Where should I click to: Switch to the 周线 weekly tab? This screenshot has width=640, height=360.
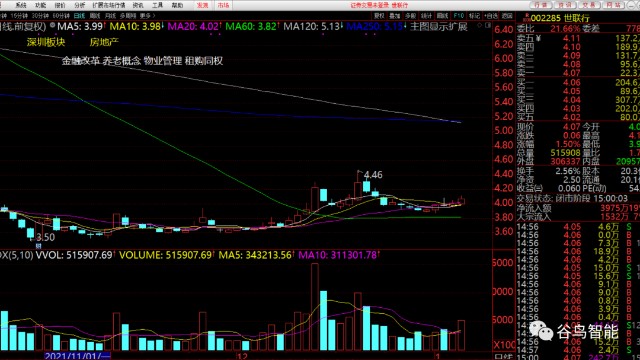(94, 16)
